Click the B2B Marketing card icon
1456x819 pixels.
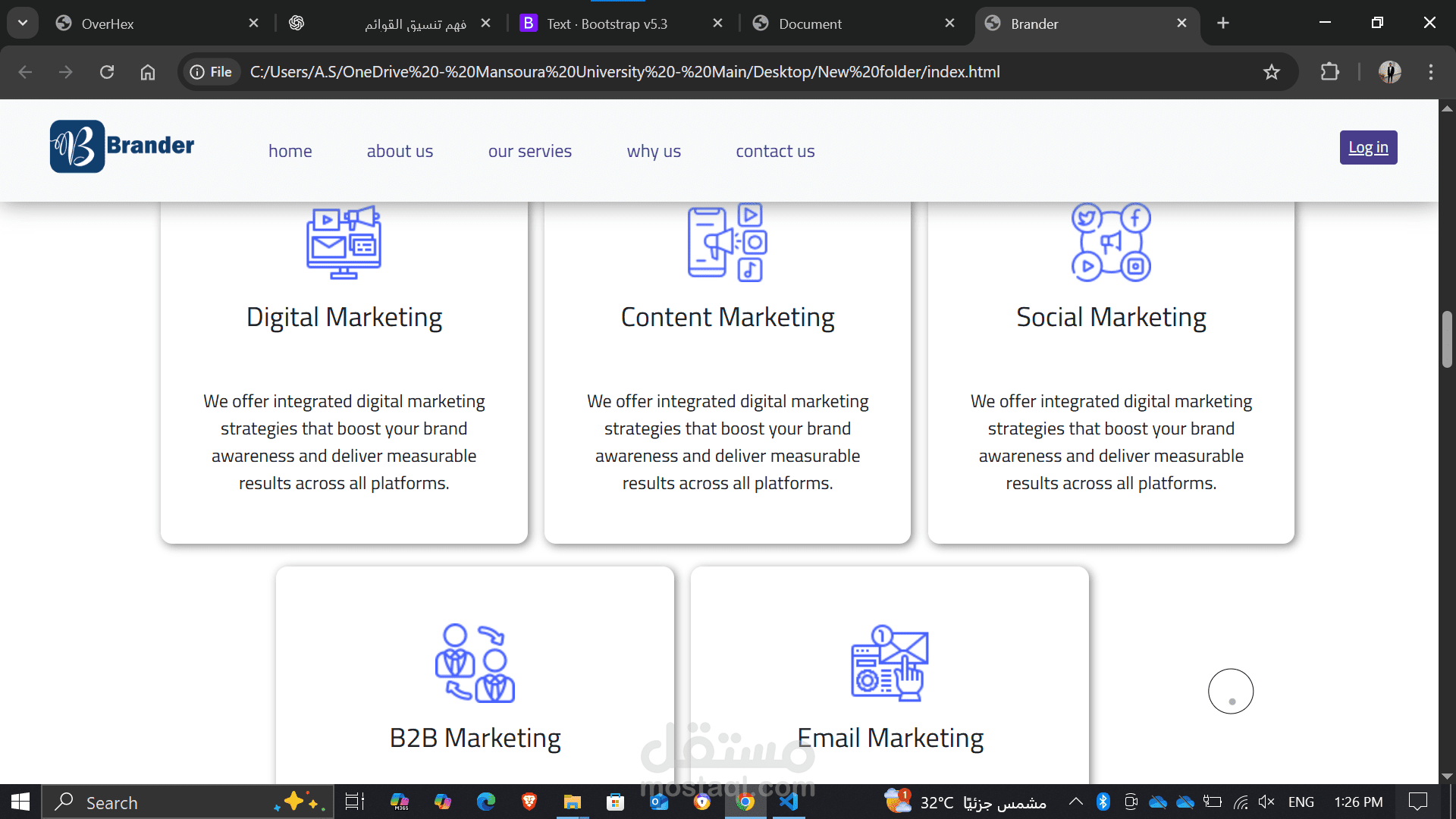click(x=475, y=664)
